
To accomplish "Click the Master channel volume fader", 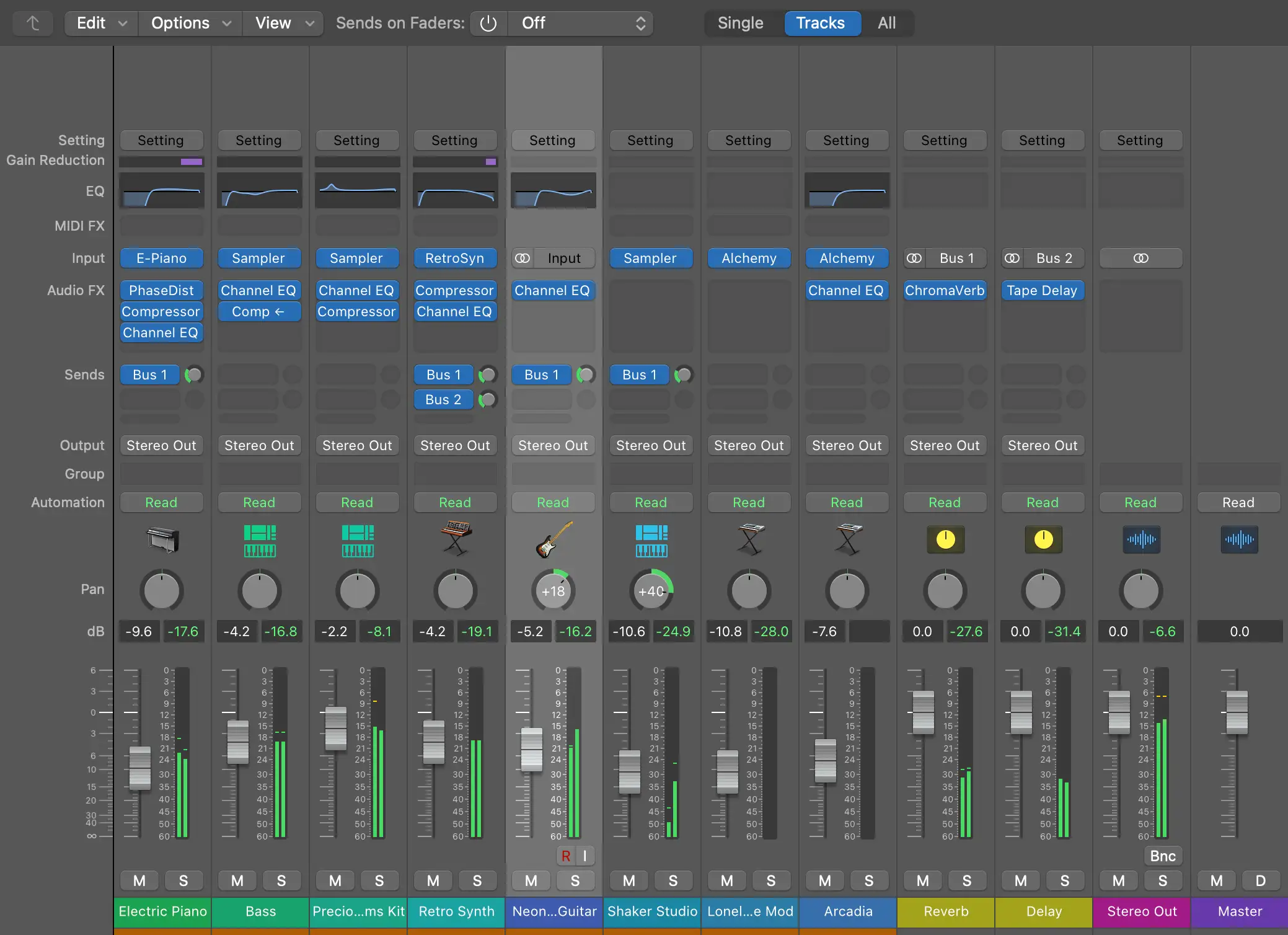I will (x=1237, y=712).
